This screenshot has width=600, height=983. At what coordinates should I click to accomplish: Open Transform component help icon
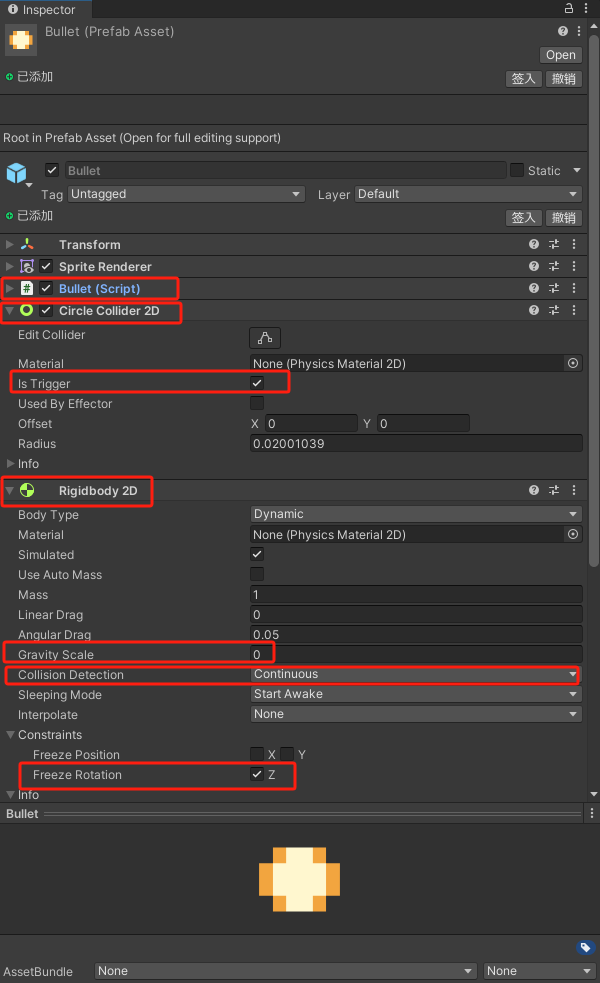534,244
